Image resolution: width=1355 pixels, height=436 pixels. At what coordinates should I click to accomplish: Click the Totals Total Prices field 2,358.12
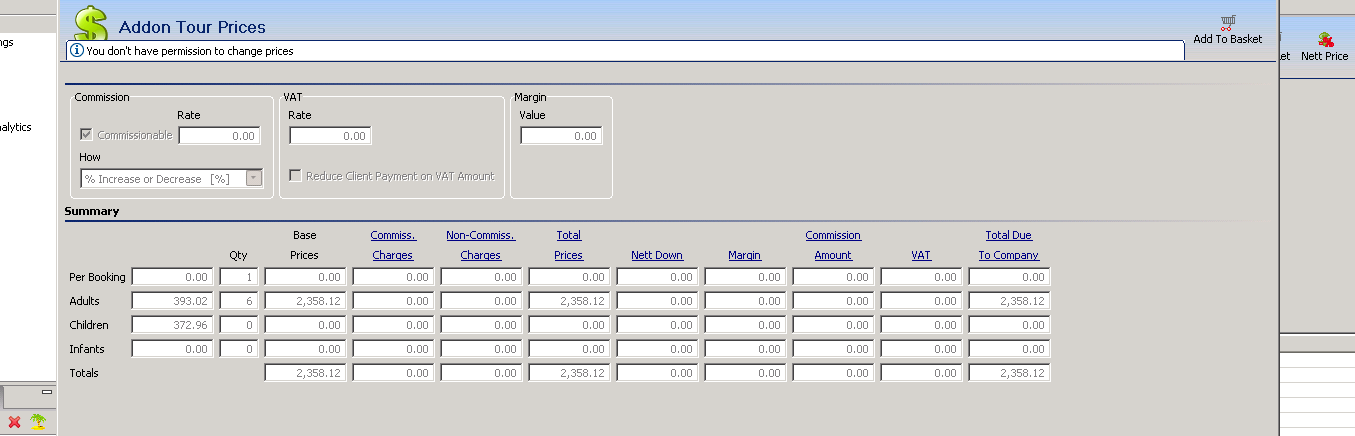click(x=569, y=373)
